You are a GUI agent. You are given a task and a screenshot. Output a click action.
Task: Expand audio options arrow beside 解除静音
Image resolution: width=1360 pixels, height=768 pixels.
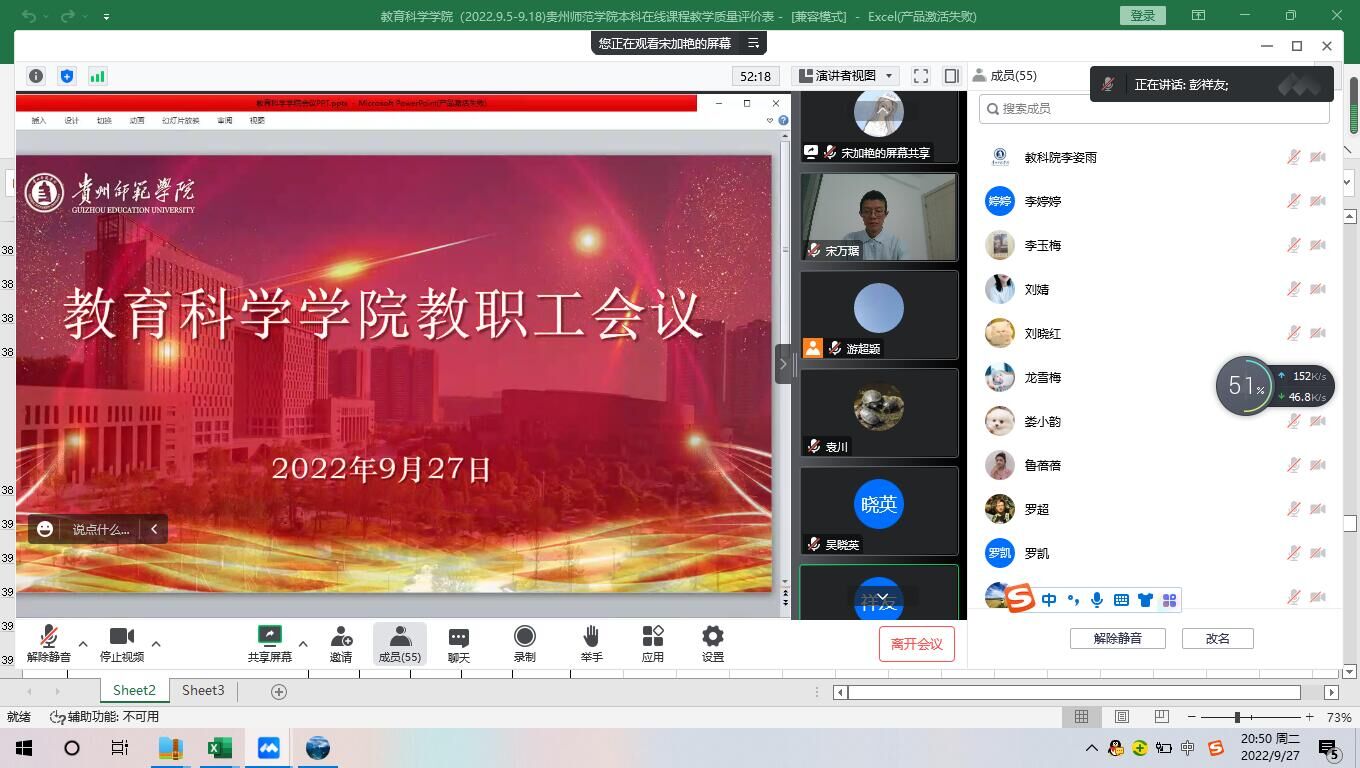click(x=83, y=643)
